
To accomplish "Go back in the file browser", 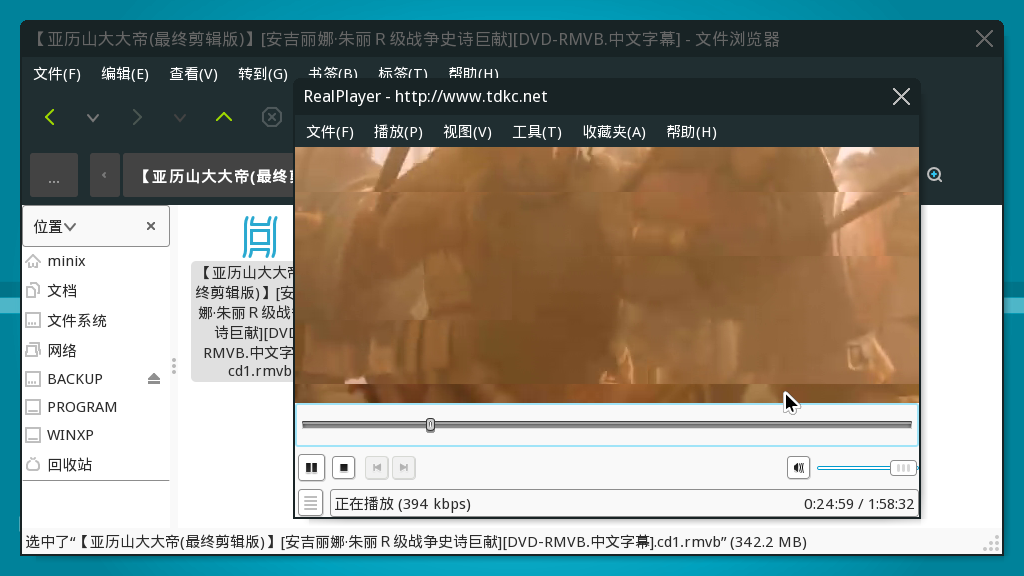I will point(50,118).
